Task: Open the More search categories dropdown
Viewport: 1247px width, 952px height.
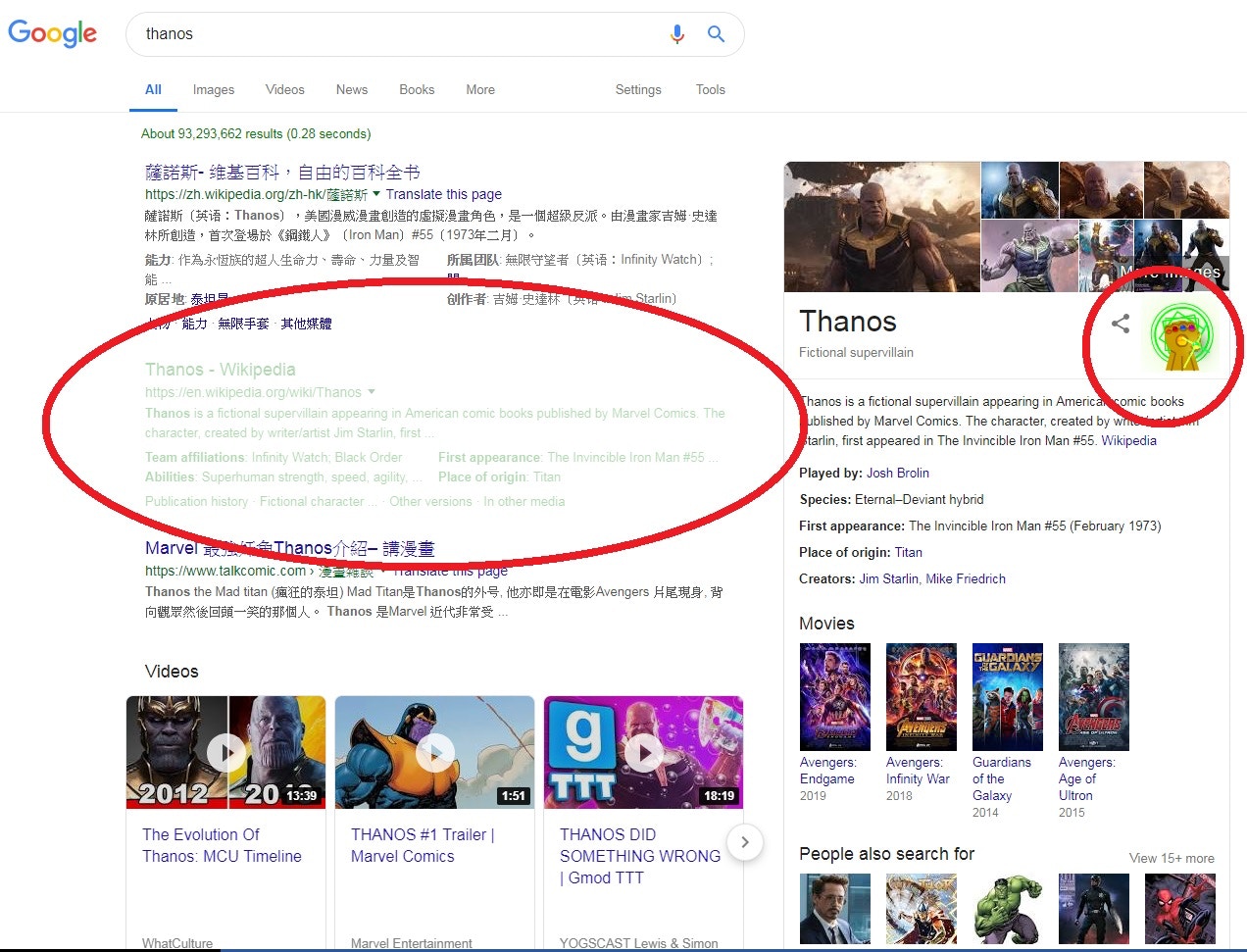Action: 480,89
